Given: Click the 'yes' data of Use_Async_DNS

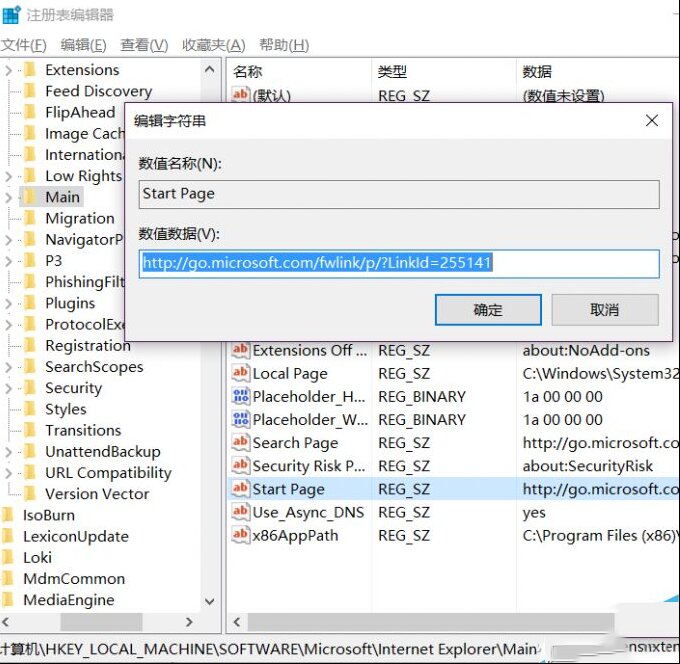Looking at the screenshot, I should [534, 513].
